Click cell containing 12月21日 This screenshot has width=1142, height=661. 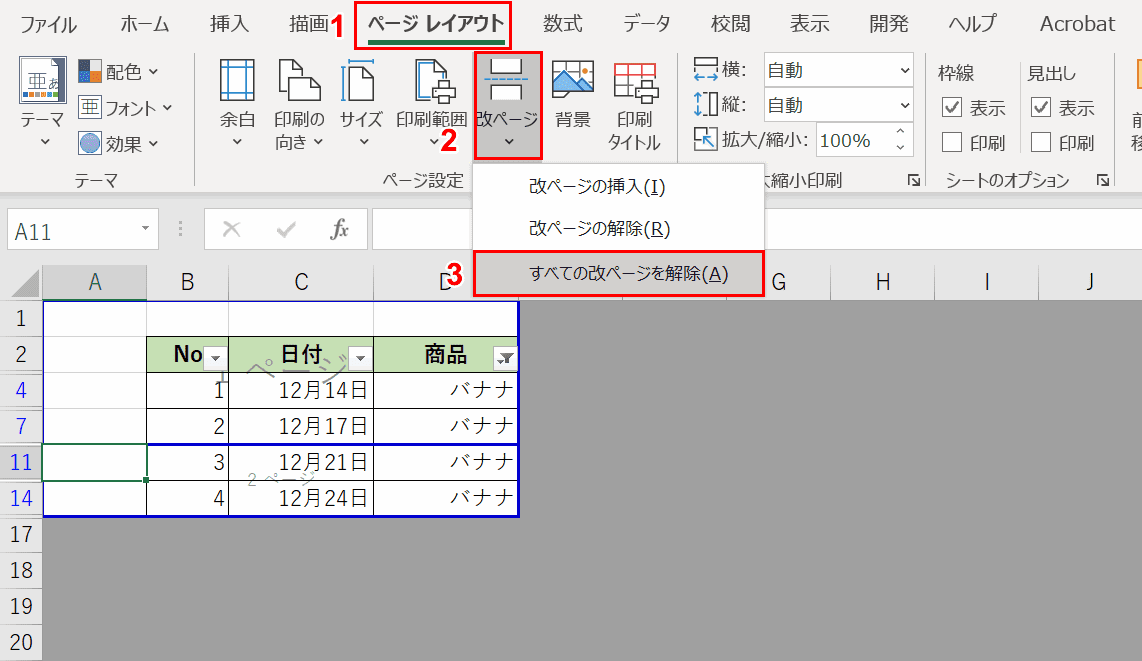301,462
